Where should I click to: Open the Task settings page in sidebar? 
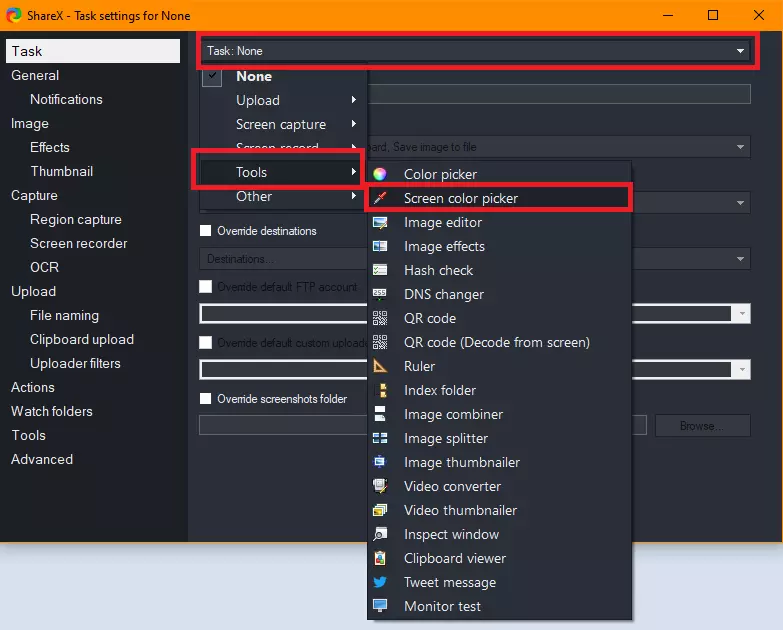[x=93, y=51]
